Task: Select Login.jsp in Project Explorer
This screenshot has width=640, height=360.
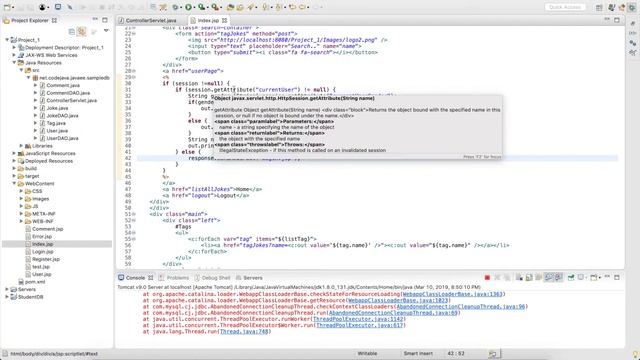Action: 42,252
